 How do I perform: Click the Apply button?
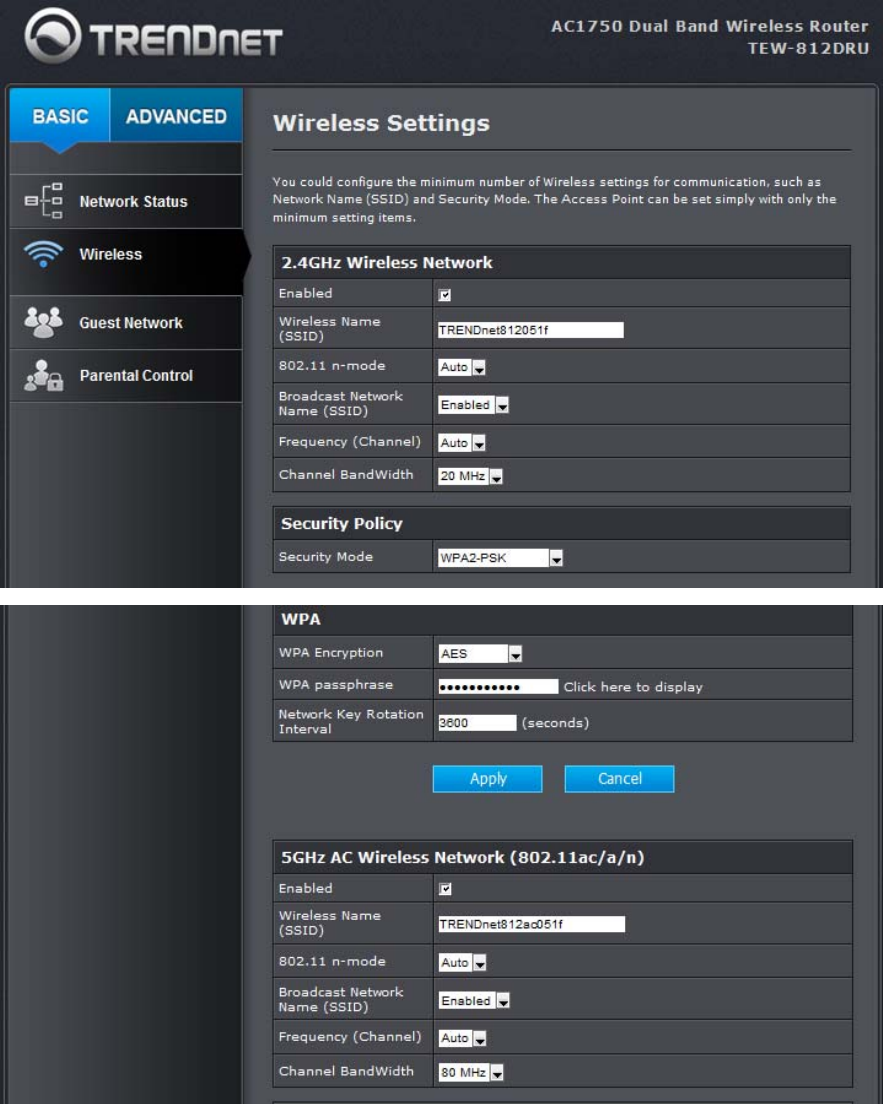coord(487,779)
